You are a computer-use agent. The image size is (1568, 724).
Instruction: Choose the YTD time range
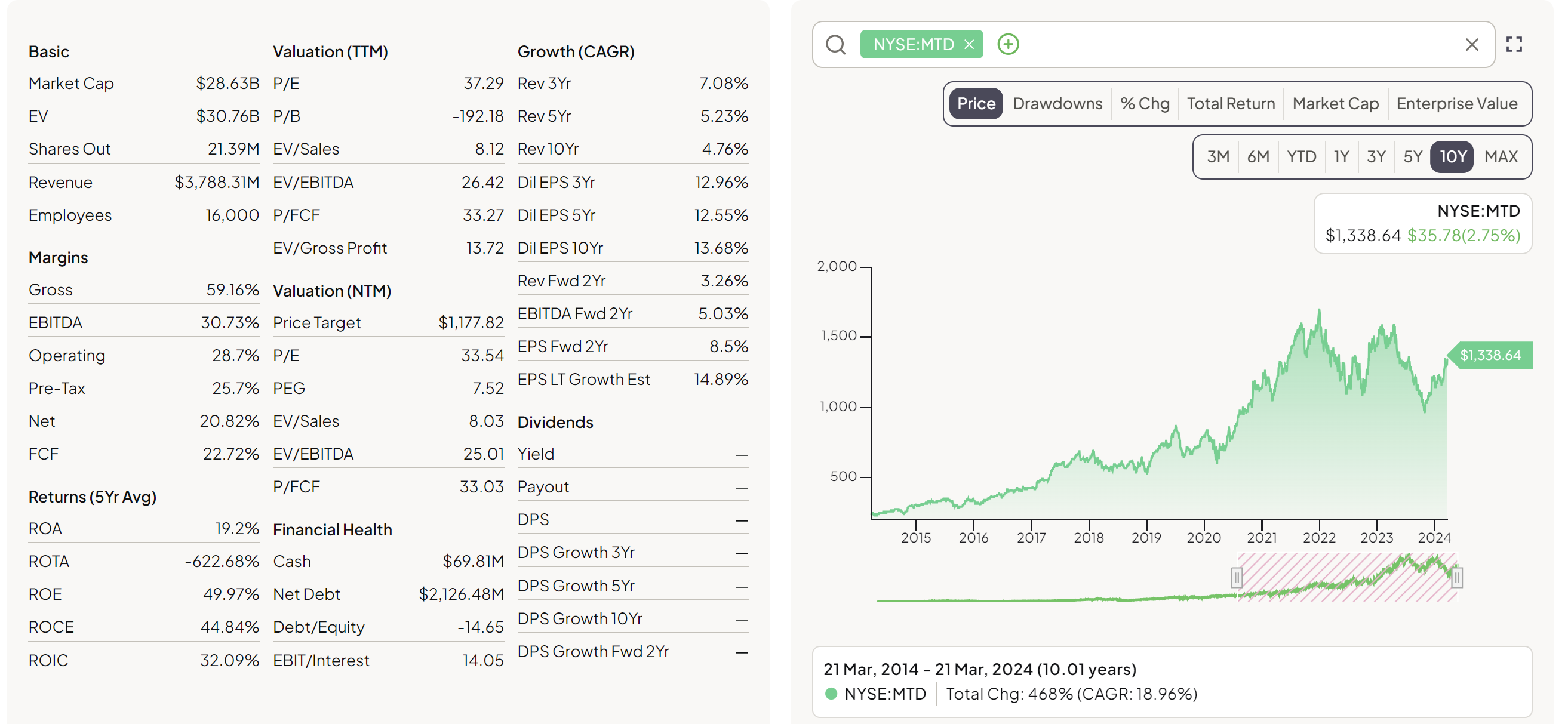click(1300, 157)
